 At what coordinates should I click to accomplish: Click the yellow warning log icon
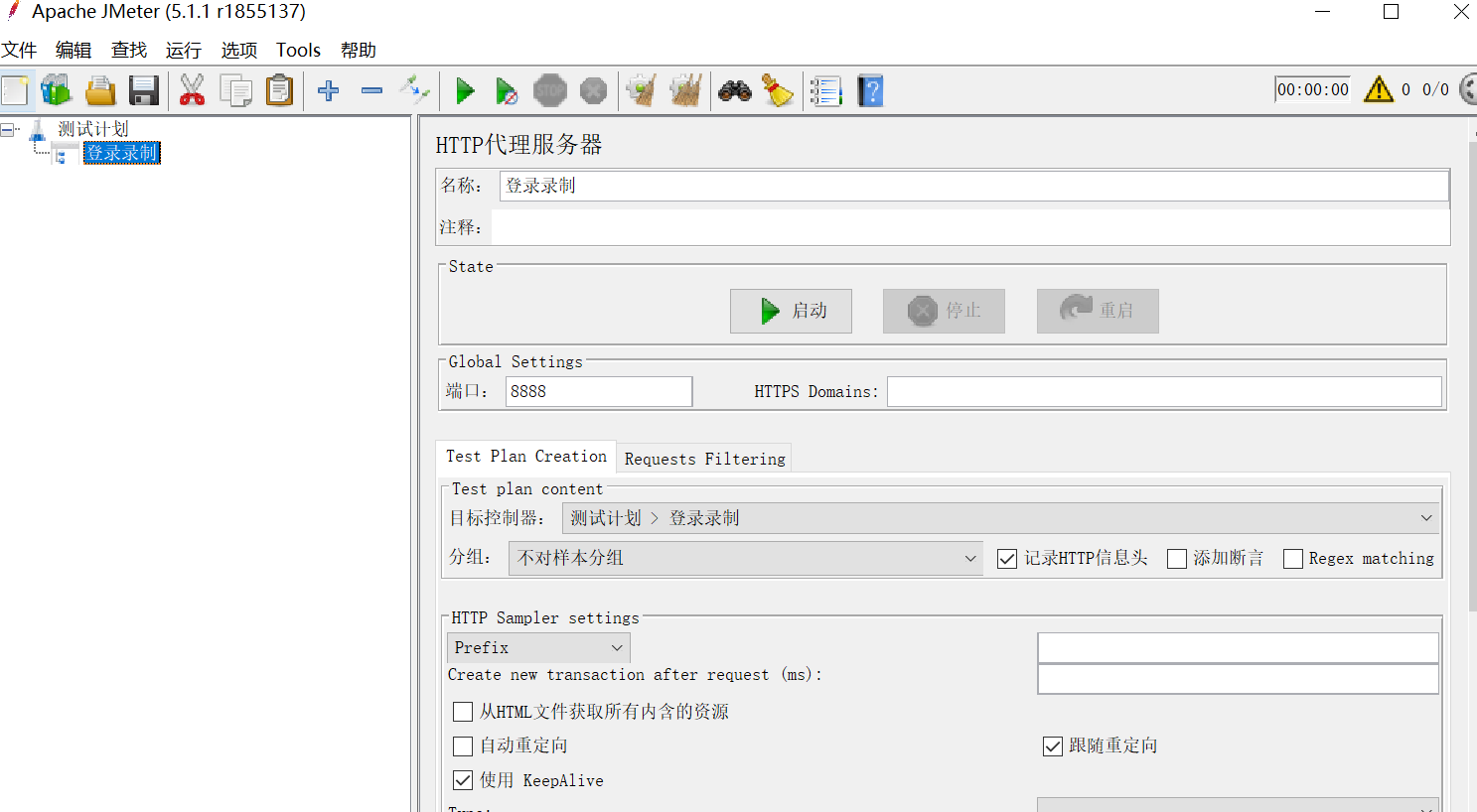pos(1379,89)
